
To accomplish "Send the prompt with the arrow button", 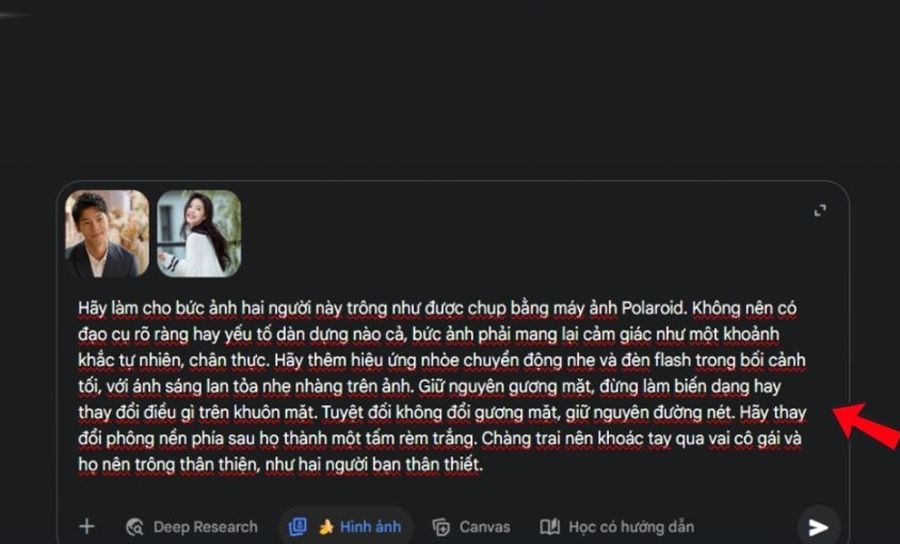I will [x=818, y=526].
